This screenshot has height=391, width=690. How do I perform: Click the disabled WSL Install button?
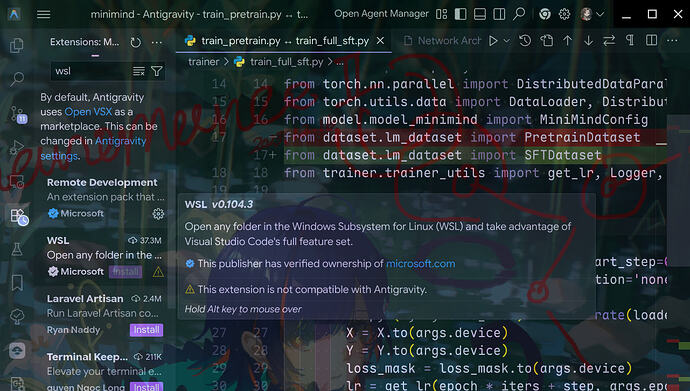[125, 272]
